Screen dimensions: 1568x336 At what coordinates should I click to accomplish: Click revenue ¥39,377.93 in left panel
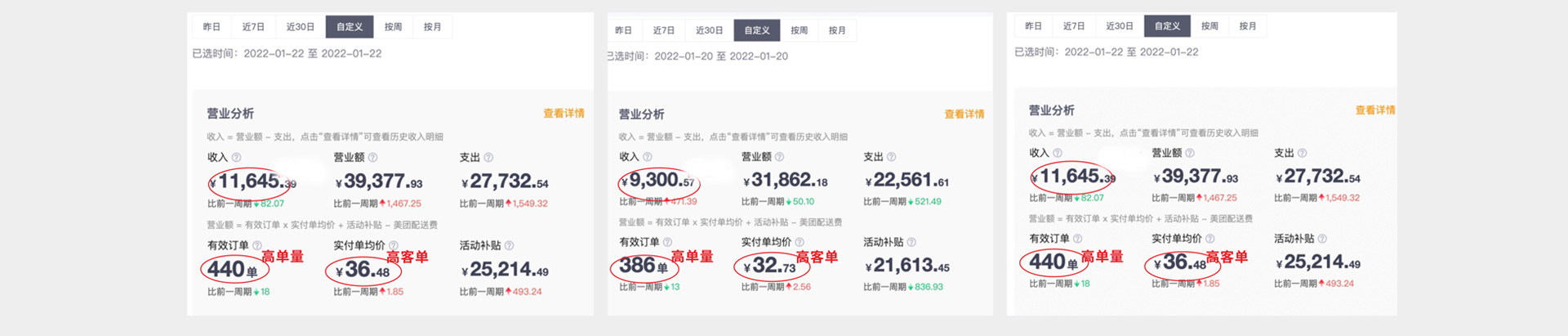point(379,181)
